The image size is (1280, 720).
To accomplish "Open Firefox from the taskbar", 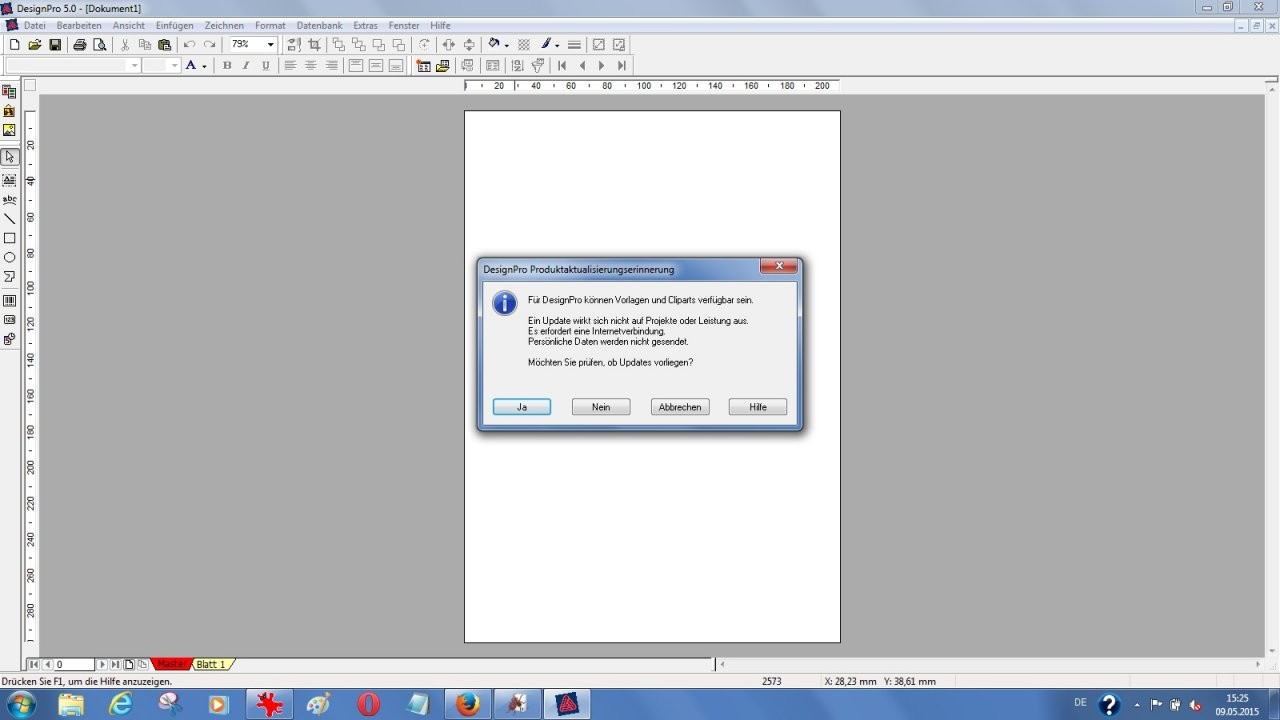I will pyautogui.click(x=468, y=704).
